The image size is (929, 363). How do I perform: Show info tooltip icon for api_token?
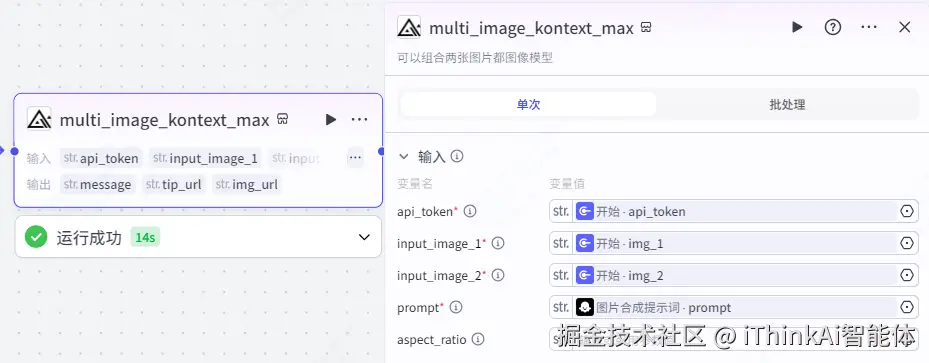(x=470, y=211)
